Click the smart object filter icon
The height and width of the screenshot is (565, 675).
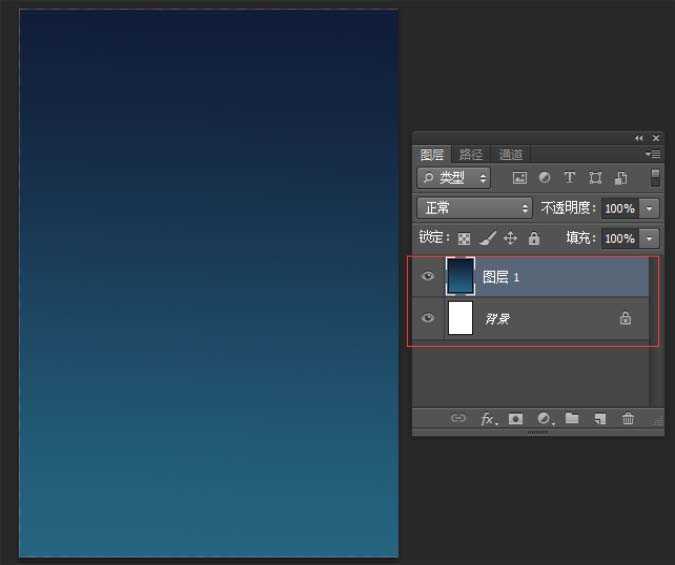tap(620, 178)
